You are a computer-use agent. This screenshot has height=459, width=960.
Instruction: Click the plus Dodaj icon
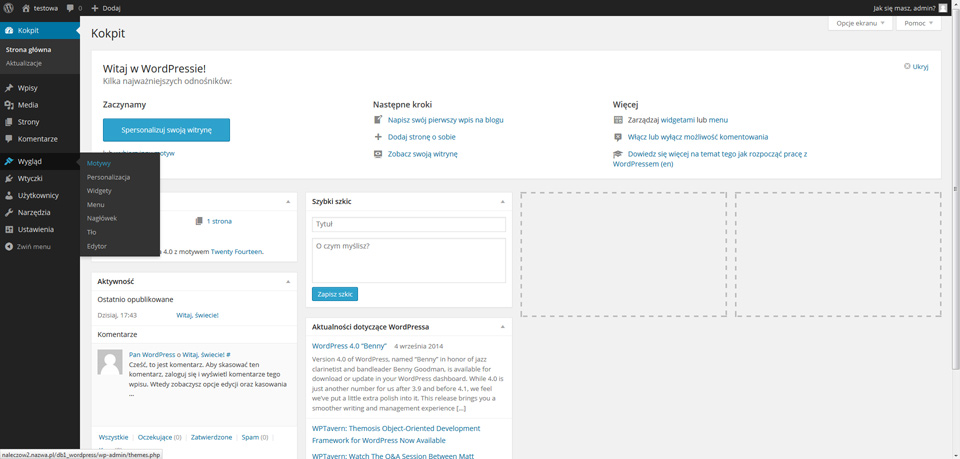(95, 8)
